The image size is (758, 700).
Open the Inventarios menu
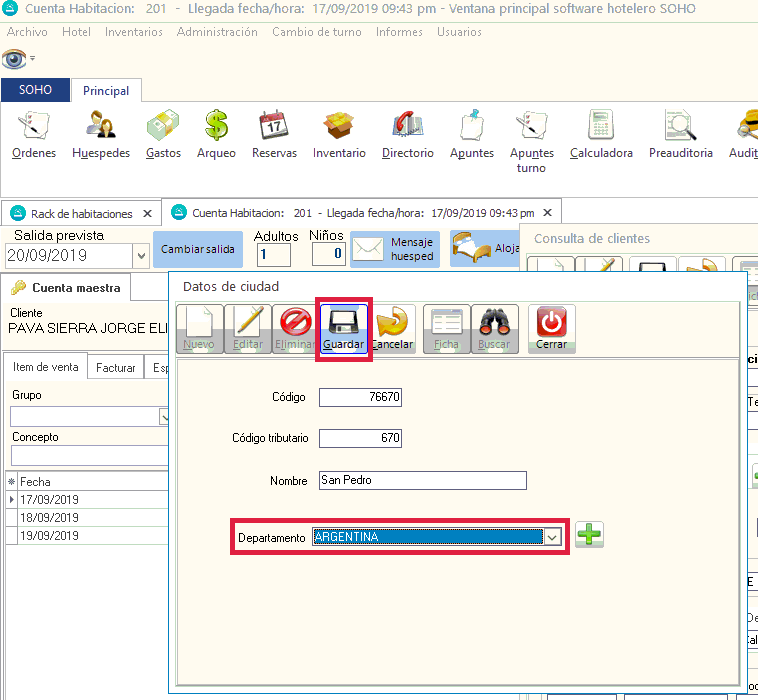134,32
